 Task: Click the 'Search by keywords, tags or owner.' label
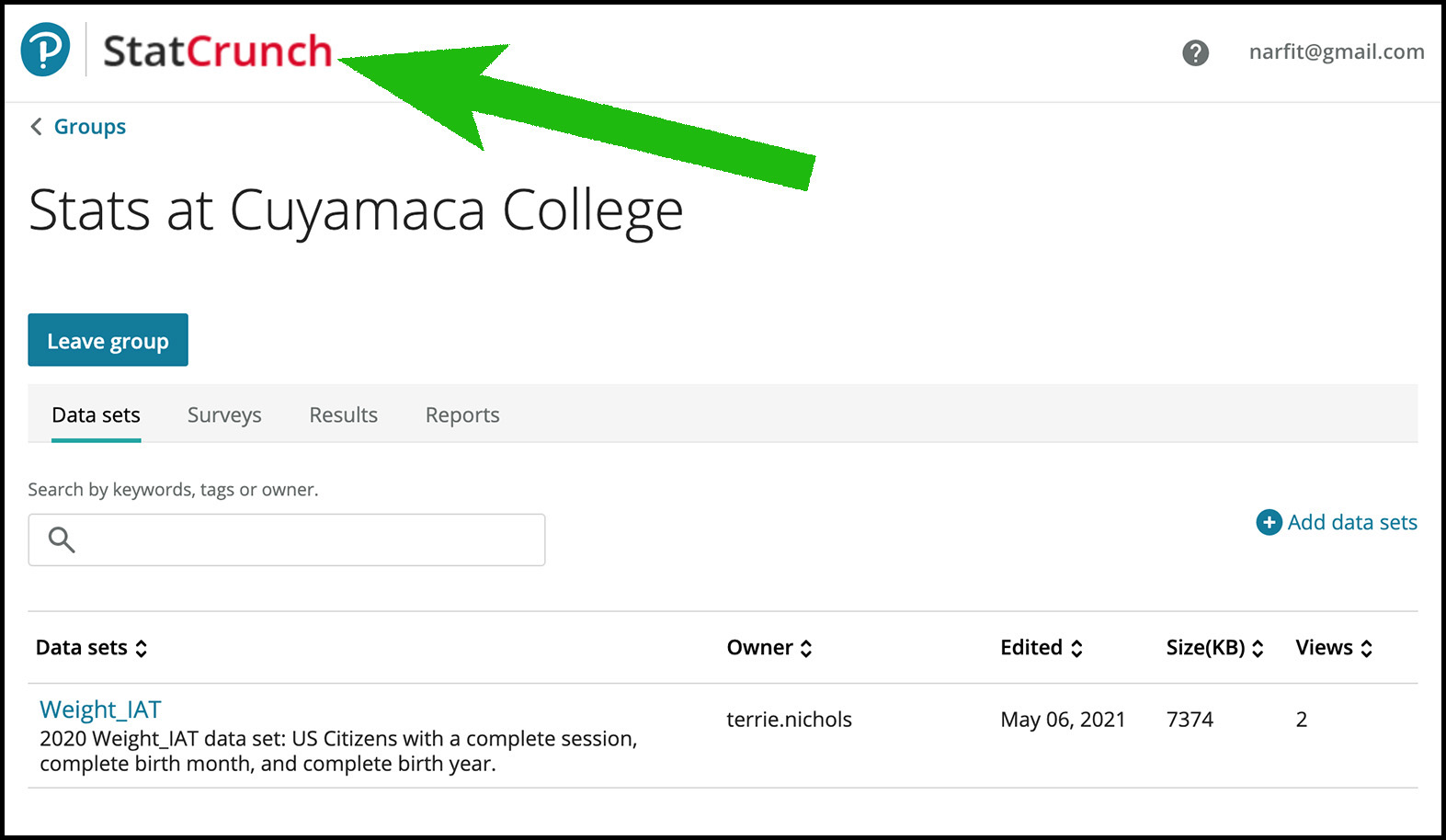pos(173,490)
